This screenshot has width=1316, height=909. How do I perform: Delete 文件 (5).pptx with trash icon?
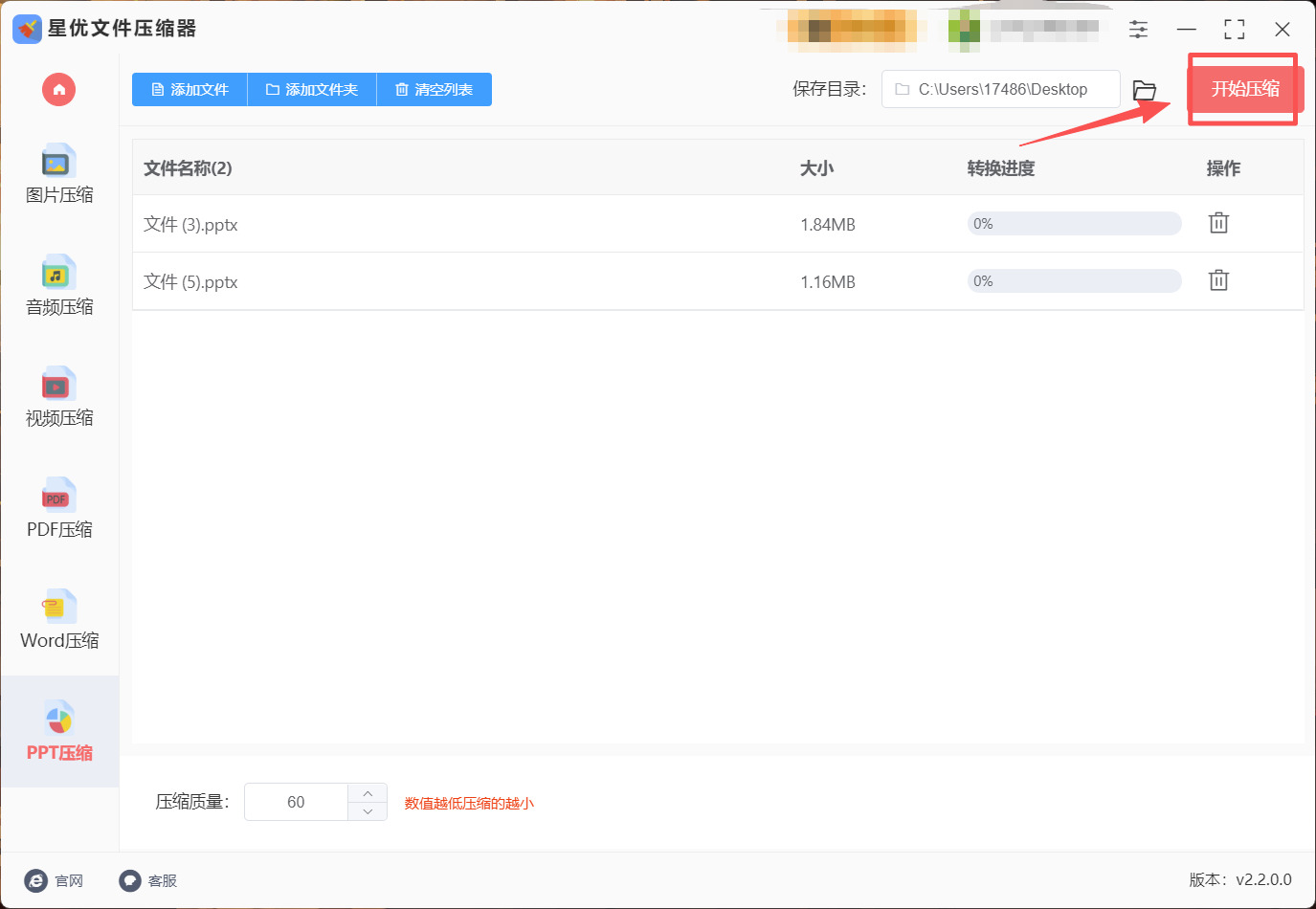[1218, 280]
